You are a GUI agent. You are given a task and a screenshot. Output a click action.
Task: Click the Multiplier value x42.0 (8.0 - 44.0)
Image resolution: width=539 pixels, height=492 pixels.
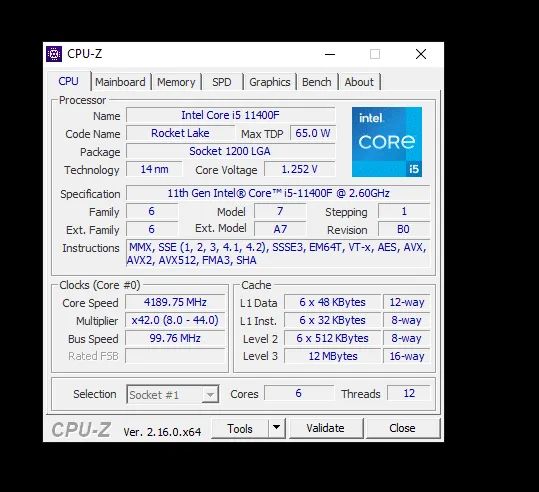pos(175,320)
